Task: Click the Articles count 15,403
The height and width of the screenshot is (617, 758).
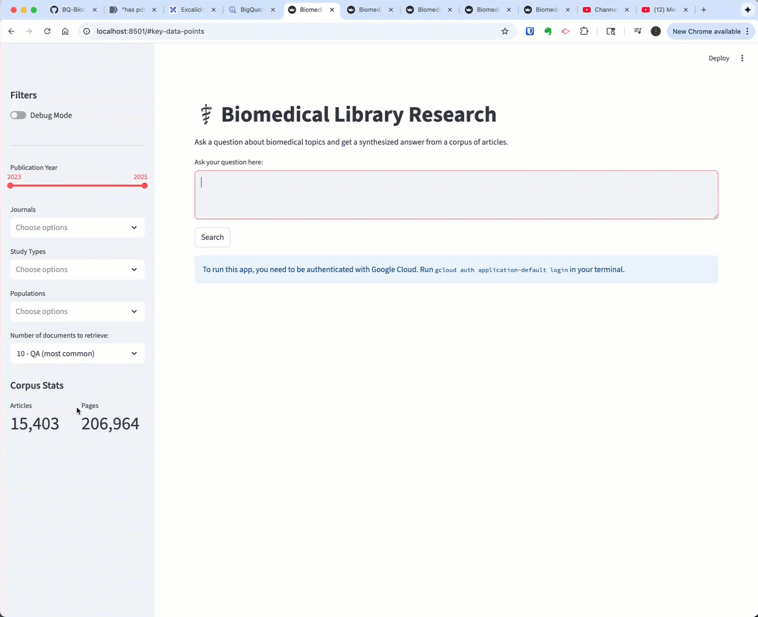Action: (35, 424)
